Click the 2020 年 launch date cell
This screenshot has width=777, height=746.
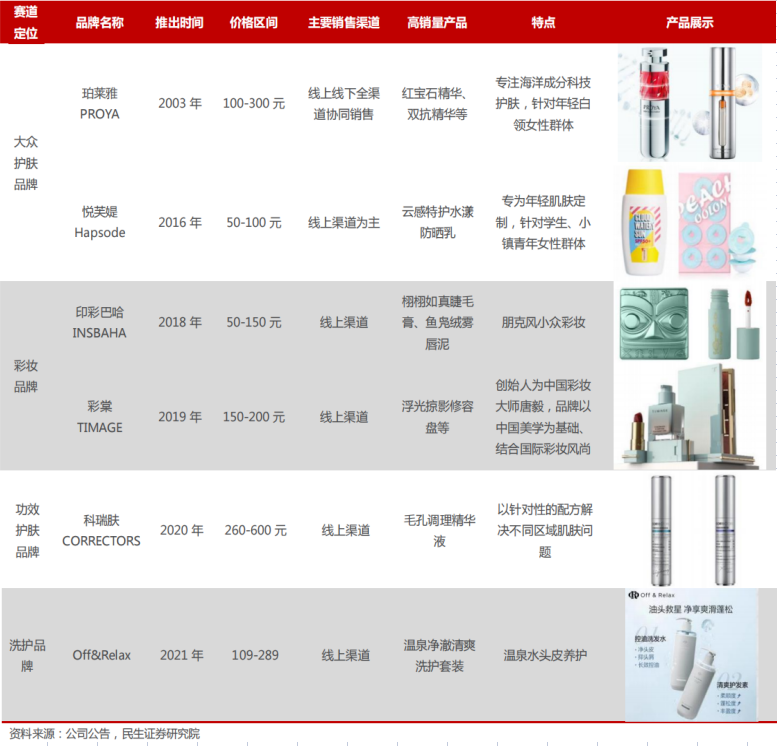pos(182,530)
